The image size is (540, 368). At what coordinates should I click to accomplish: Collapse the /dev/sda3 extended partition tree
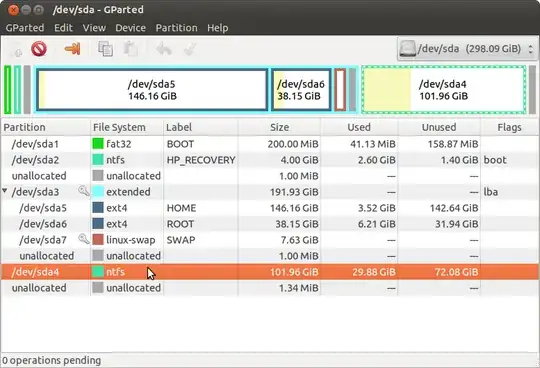pos(5,190)
